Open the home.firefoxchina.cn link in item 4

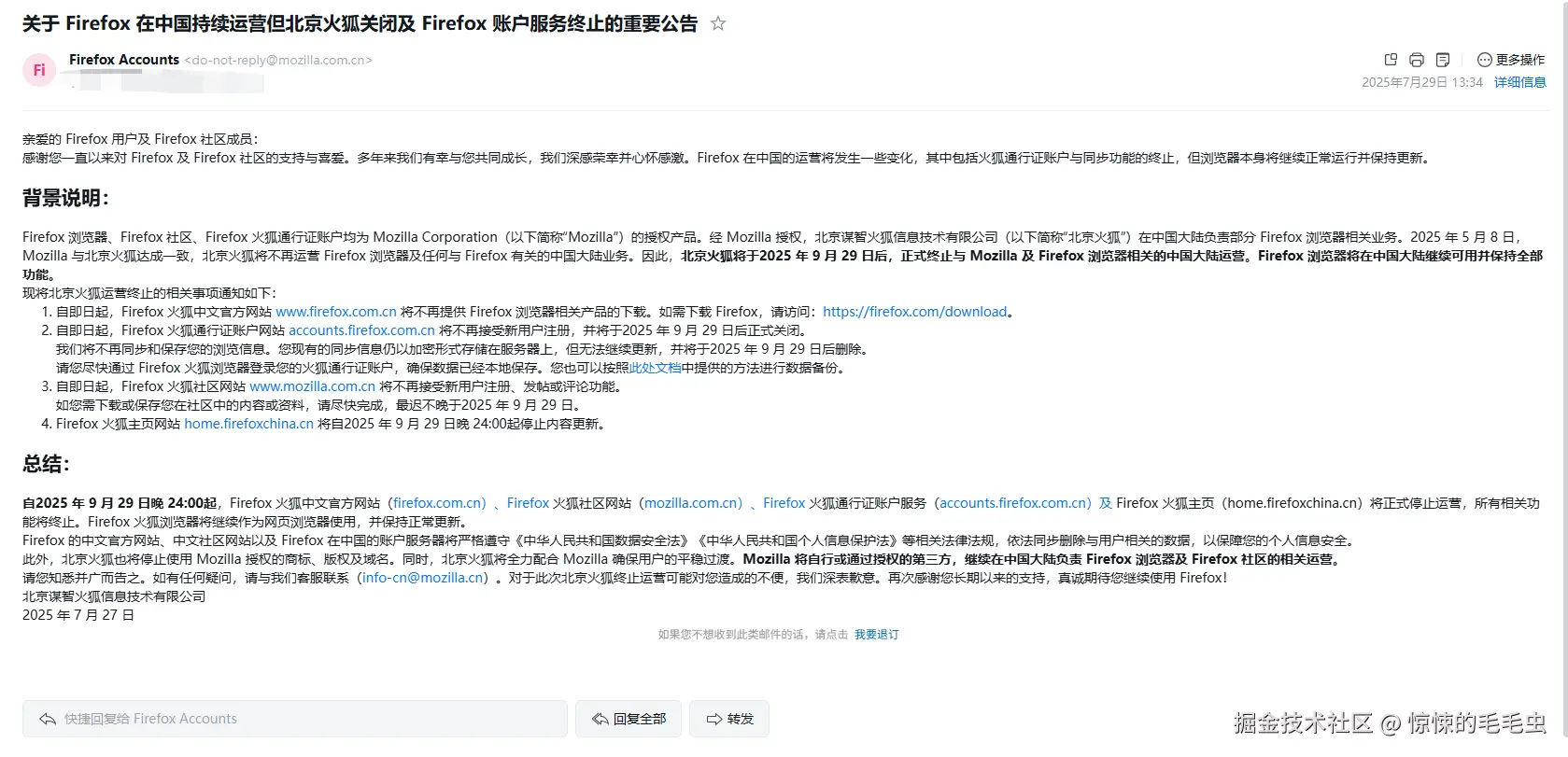point(248,424)
